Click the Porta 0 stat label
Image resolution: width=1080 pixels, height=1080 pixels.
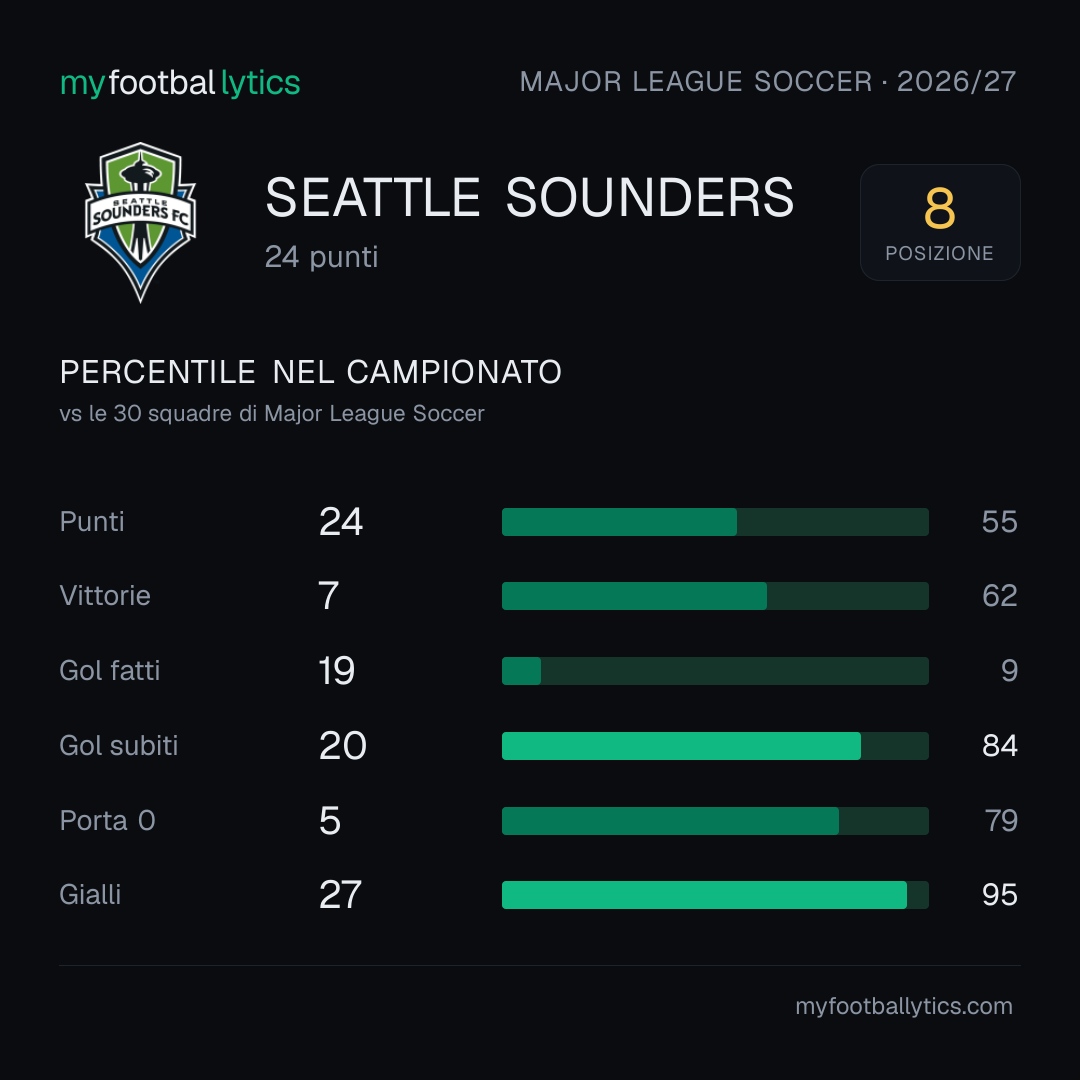(x=107, y=821)
